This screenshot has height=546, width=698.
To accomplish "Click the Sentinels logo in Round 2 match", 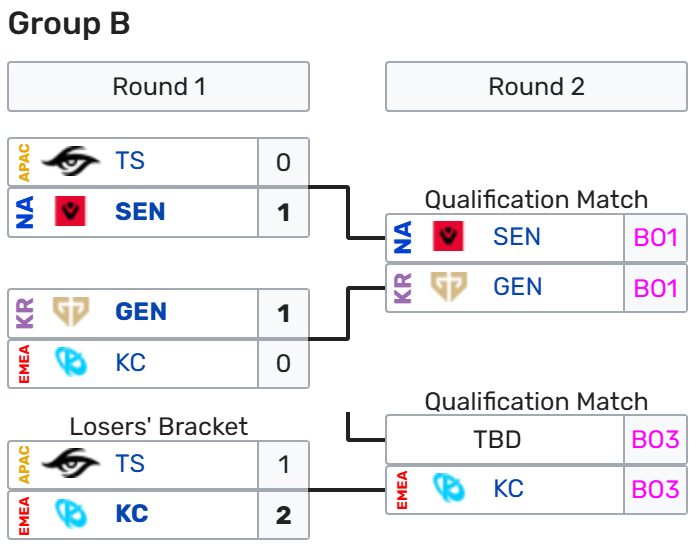I will pos(448,236).
